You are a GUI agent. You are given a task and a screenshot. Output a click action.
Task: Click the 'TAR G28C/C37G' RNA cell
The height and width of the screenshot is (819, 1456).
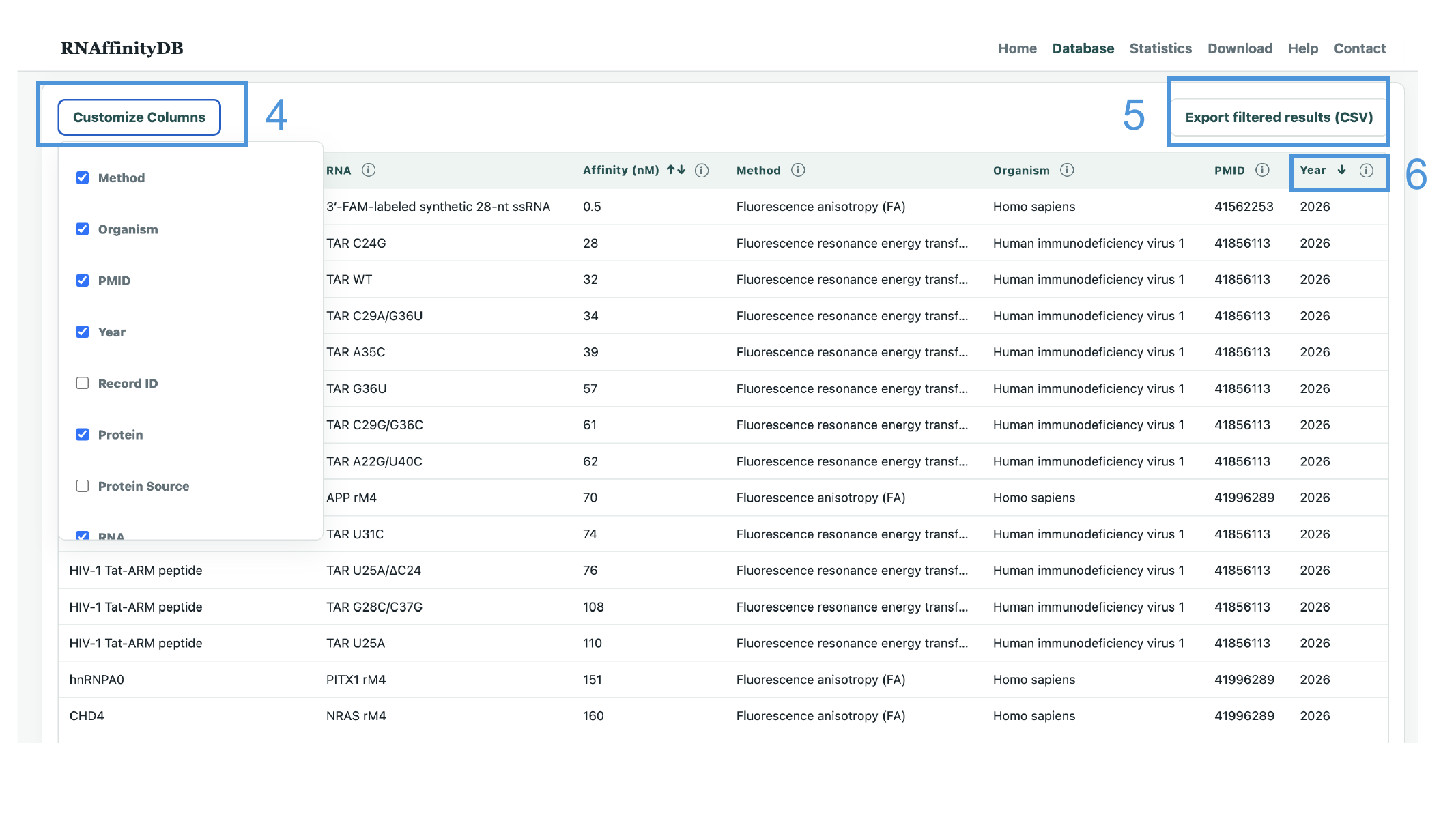(x=375, y=607)
